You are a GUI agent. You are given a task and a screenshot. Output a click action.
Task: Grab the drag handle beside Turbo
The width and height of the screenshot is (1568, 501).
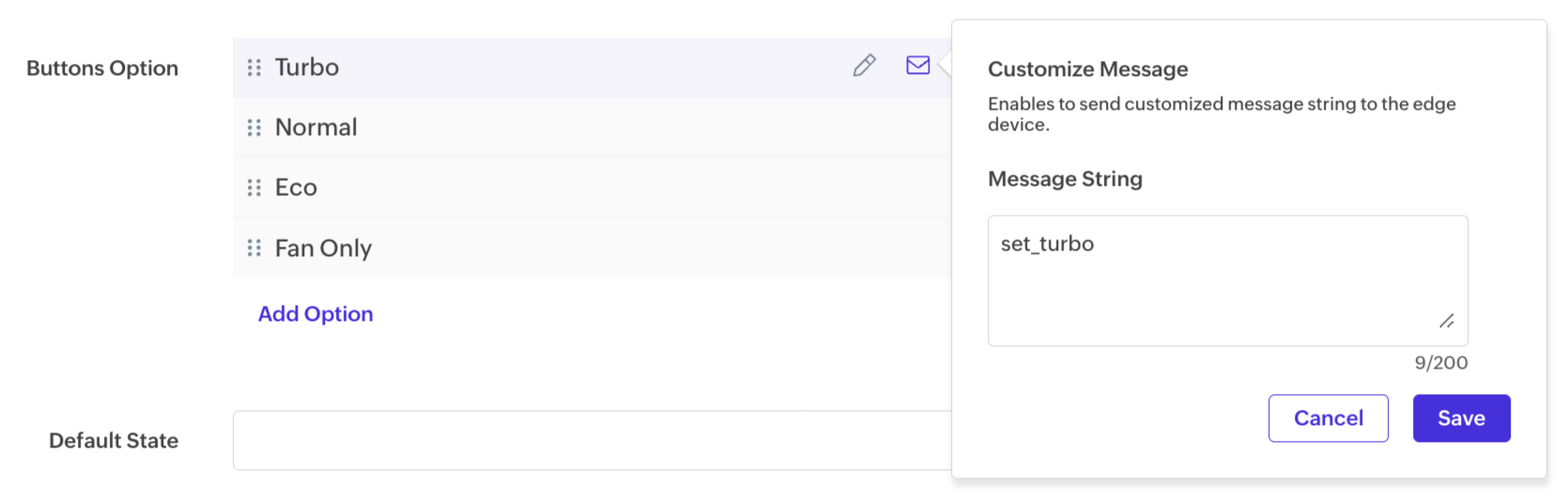(x=254, y=68)
